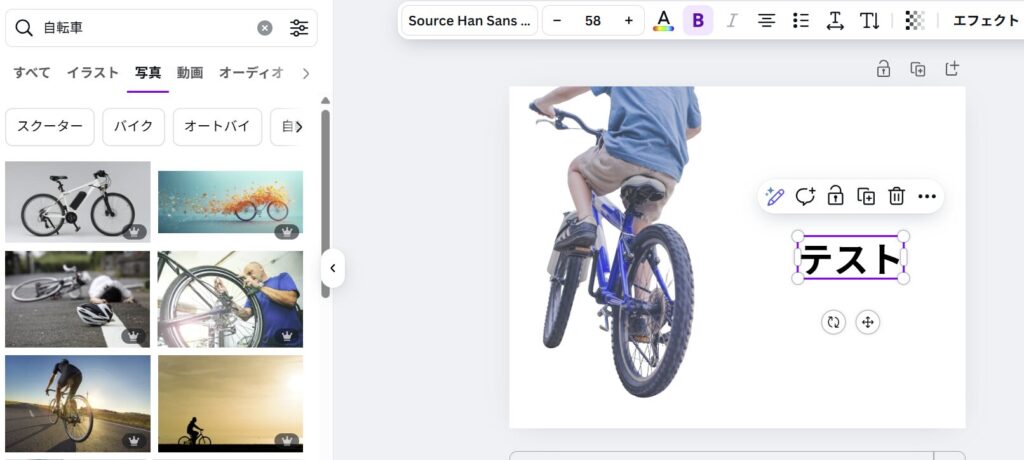This screenshot has width=1024, height=460.
Task: Clear the search field text
Action: (265, 28)
